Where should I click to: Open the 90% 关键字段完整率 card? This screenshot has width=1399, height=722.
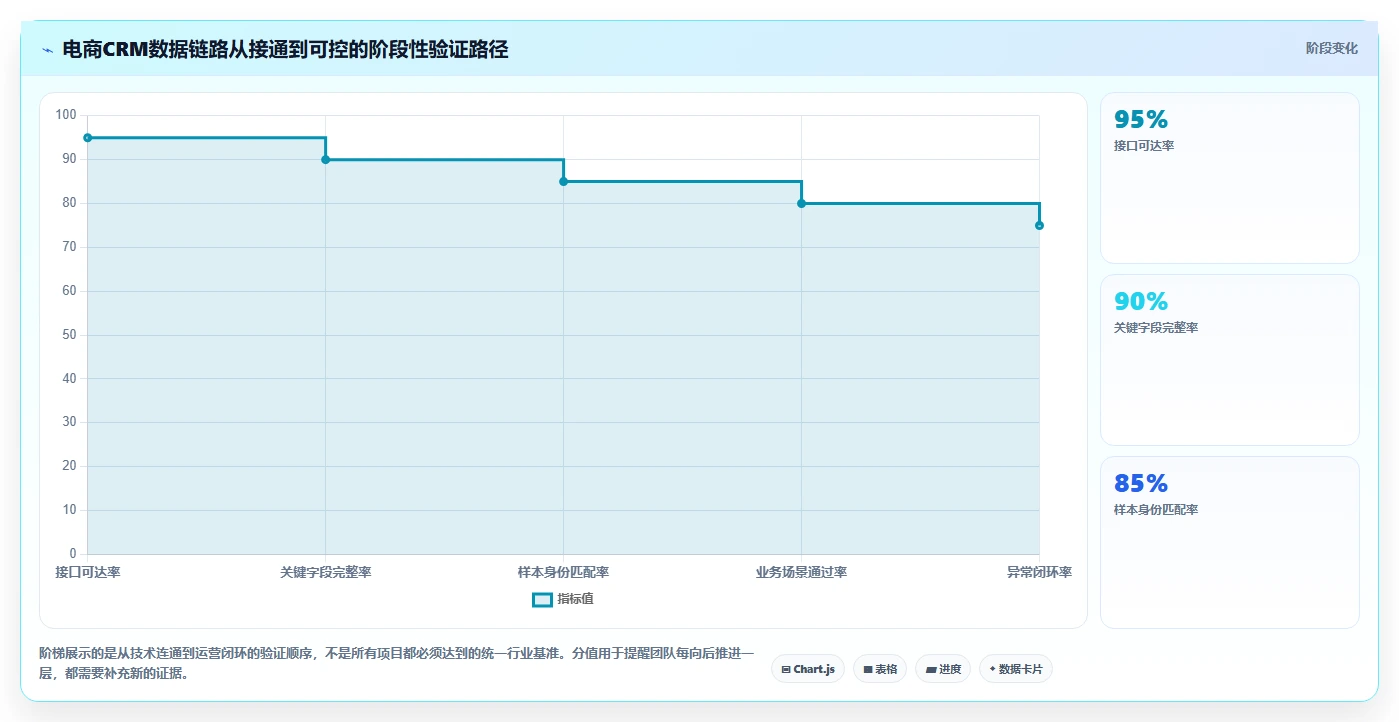point(1229,360)
